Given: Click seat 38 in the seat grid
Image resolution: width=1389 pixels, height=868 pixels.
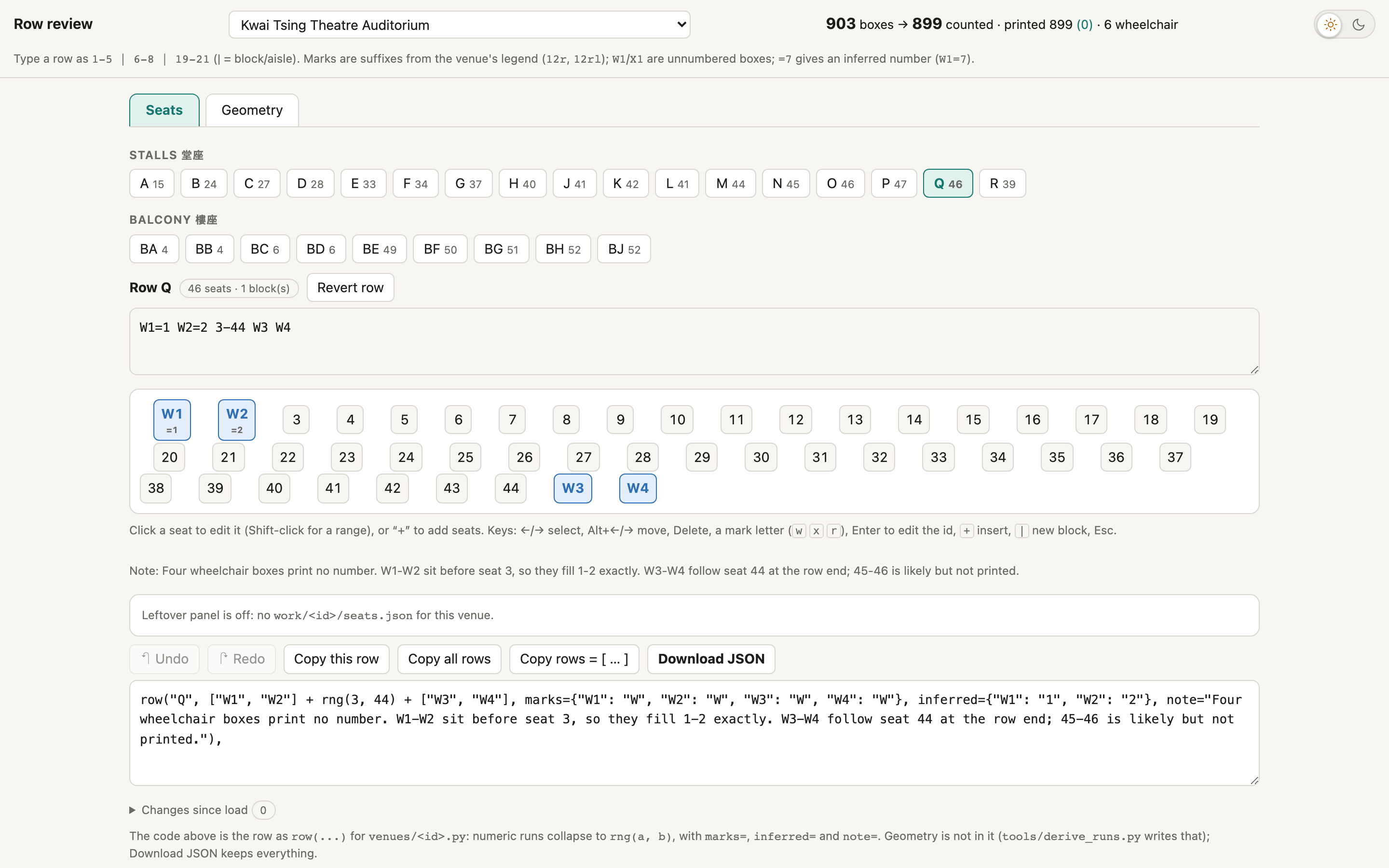Looking at the screenshot, I should pyautogui.click(x=156, y=488).
